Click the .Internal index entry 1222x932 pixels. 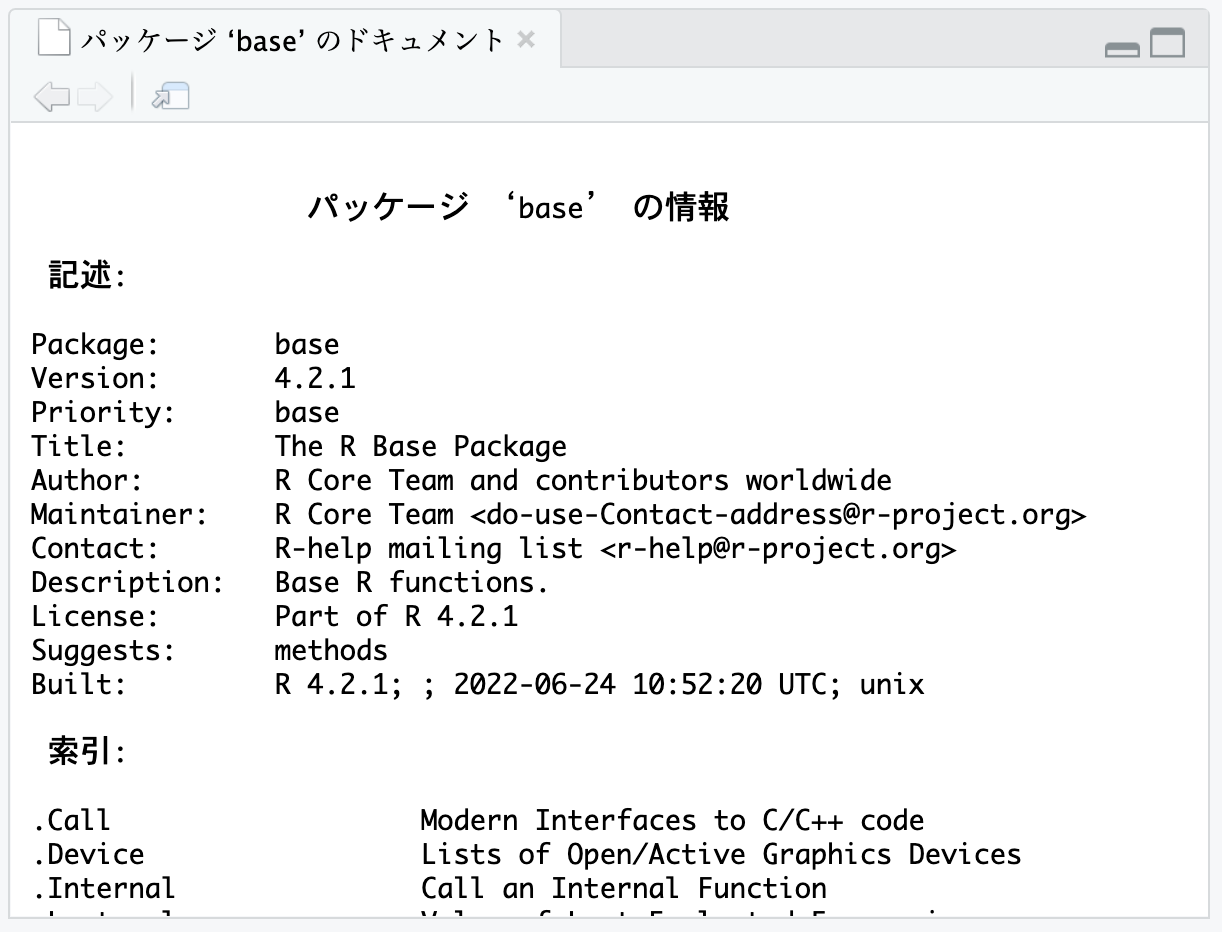(103, 888)
